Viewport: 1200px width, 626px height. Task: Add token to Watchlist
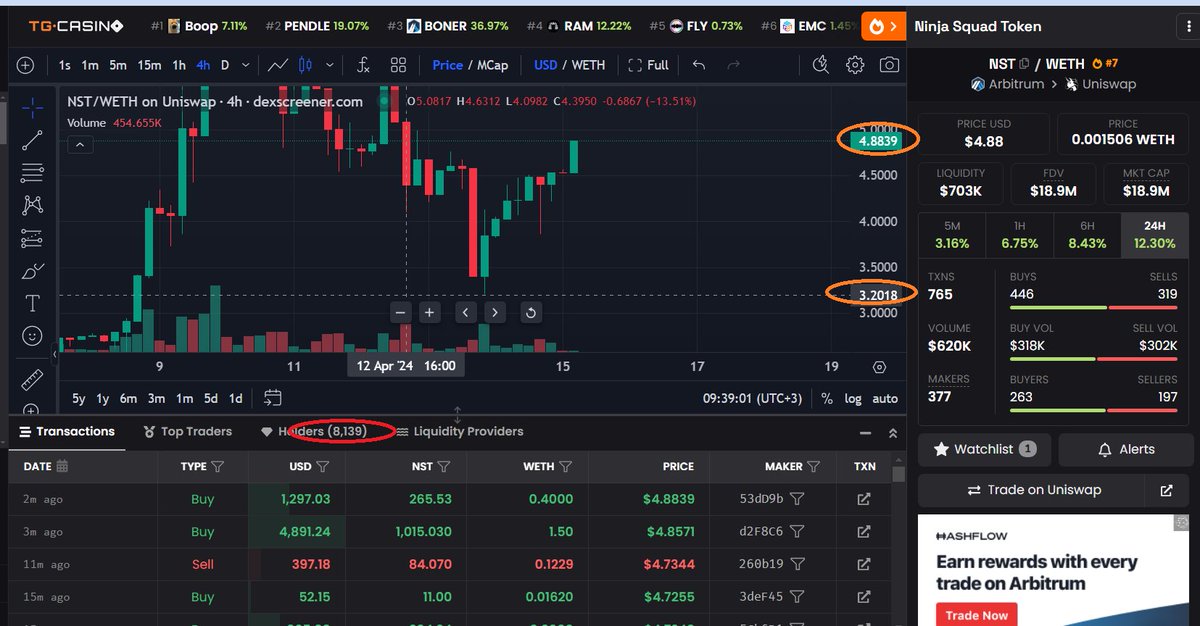point(984,449)
